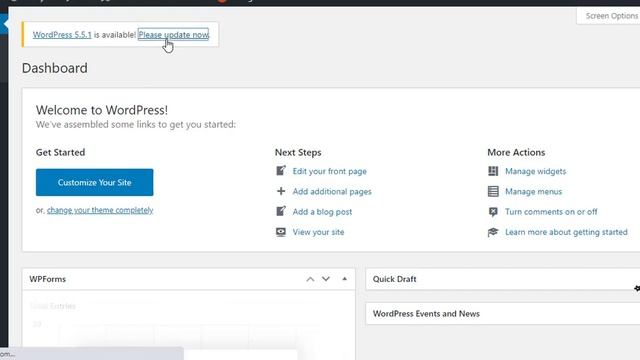Click the menu icon beside Manage menus
Screen dimensions: 640x360
493,191
